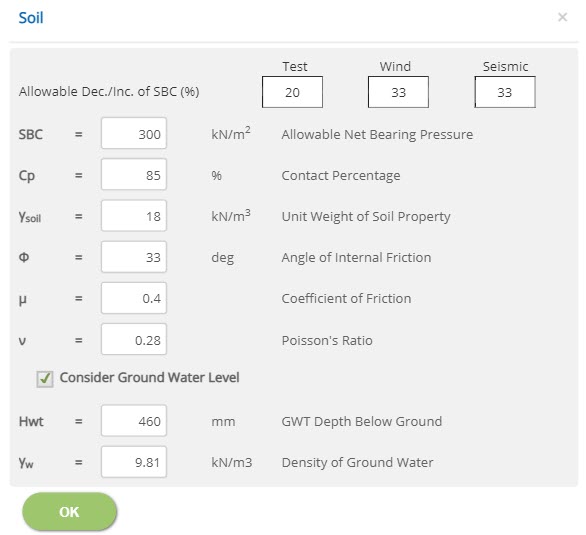Viewport: 586px width, 535px height.
Task: Click the Soil dialog title
Action: 31,18
